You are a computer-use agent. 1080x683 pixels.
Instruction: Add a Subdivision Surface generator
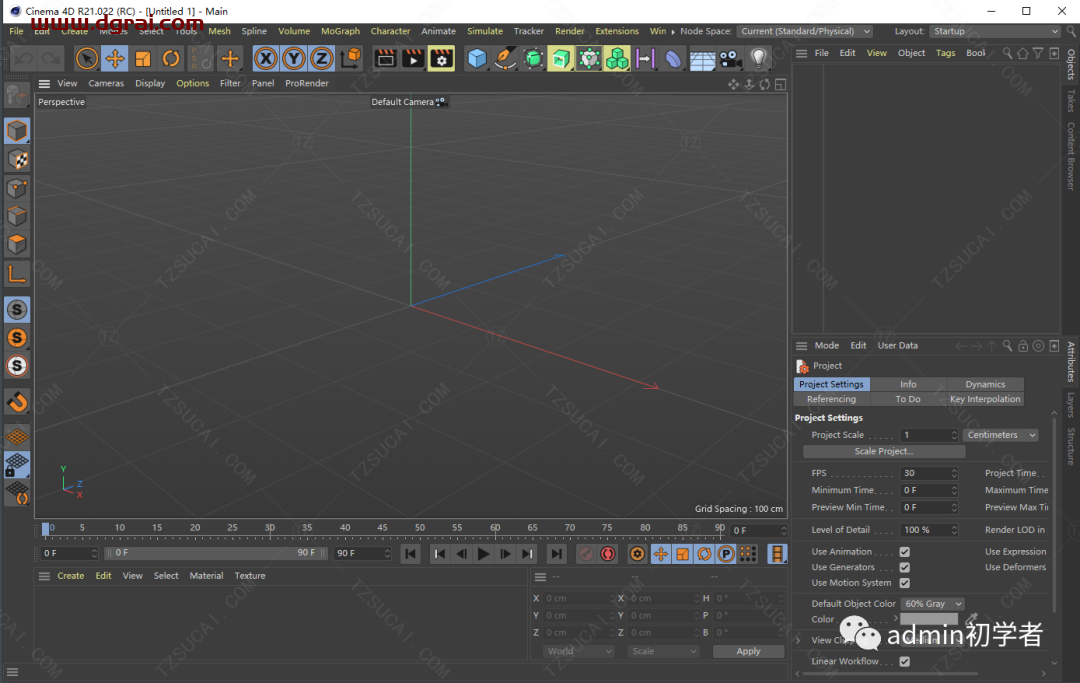[x=533, y=59]
